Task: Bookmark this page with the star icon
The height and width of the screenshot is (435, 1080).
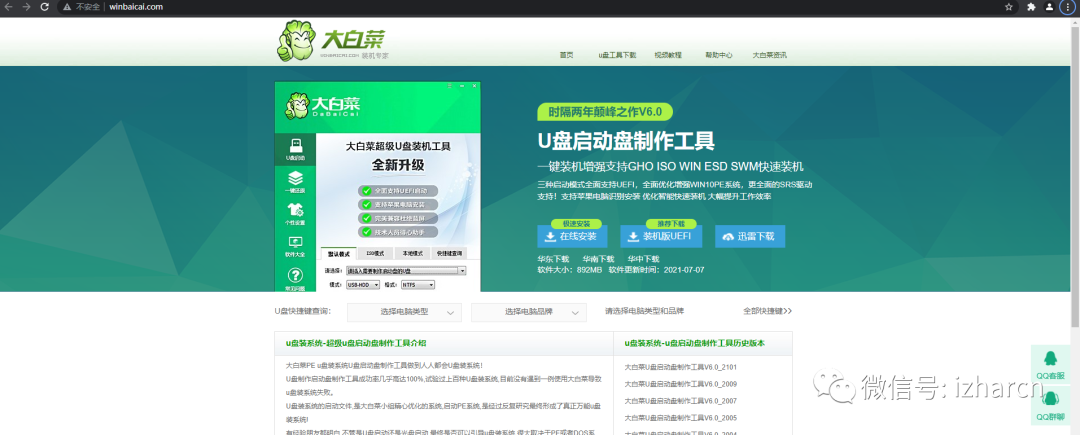Action: click(x=1008, y=7)
